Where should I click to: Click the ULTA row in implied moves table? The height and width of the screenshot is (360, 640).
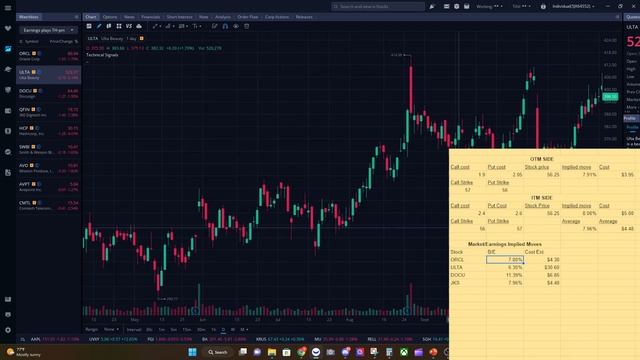(x=505, y=267)
